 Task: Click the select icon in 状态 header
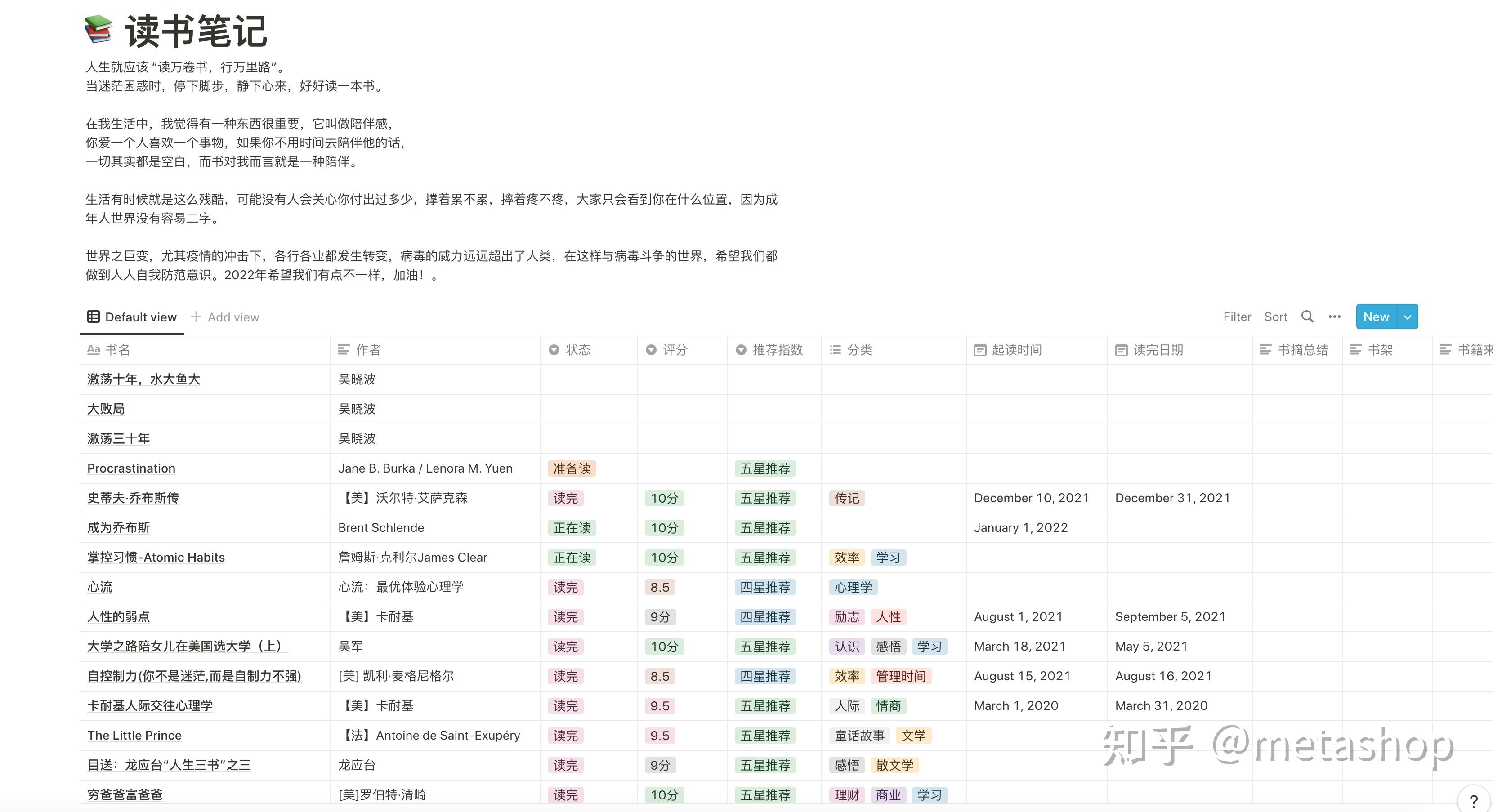point(554,349)
